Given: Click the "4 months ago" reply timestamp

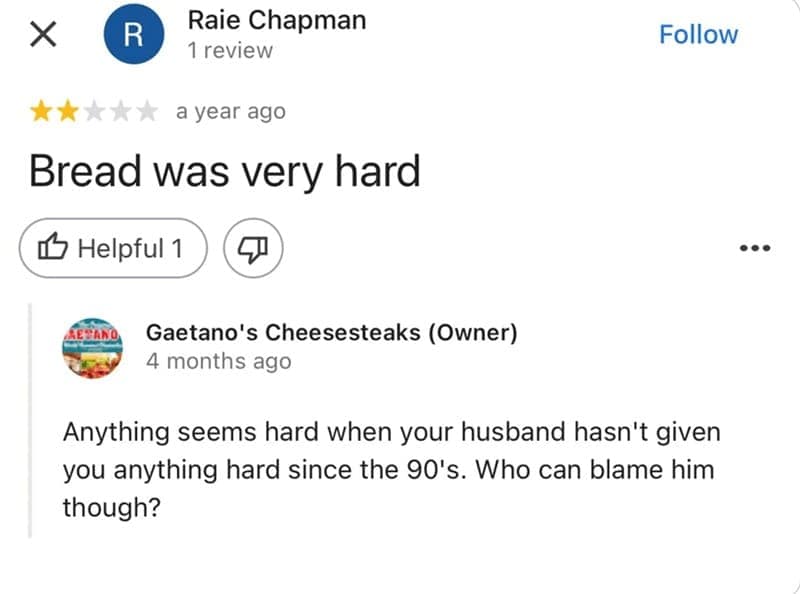Looking at the screenshot, I should click(x=218, y=361).
